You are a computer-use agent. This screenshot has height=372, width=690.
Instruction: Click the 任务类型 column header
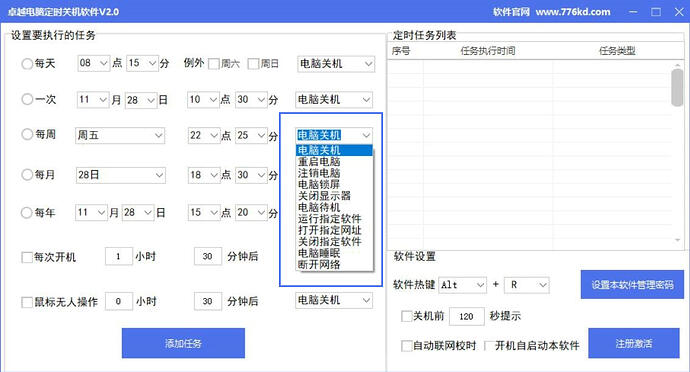(617, 51)
